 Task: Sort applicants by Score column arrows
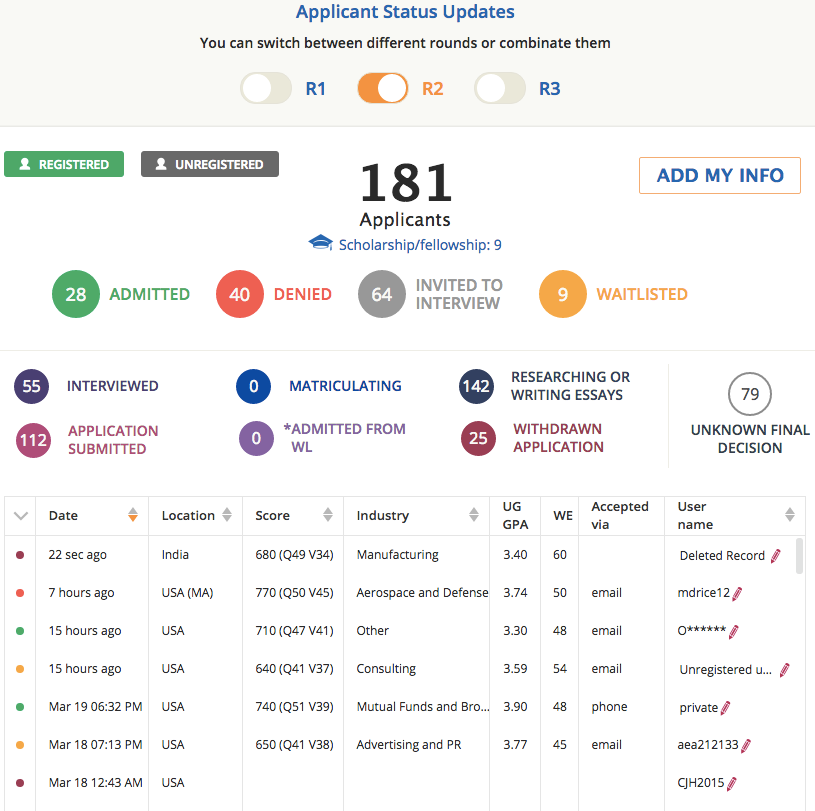point(327,516)
